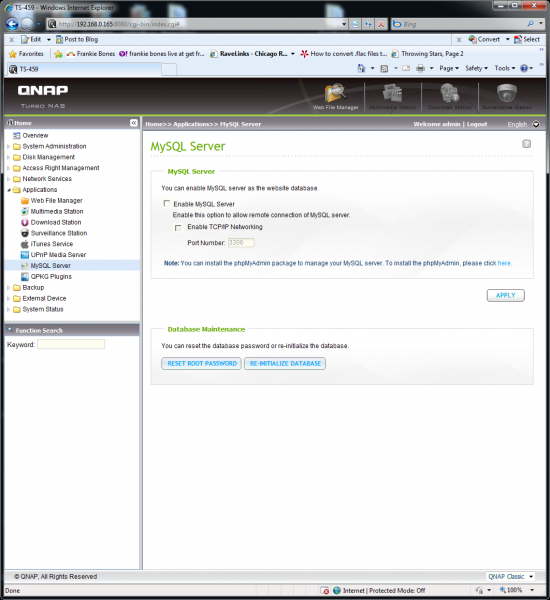
Task: Click the RSS feeds icon
Action: [384, 68]
